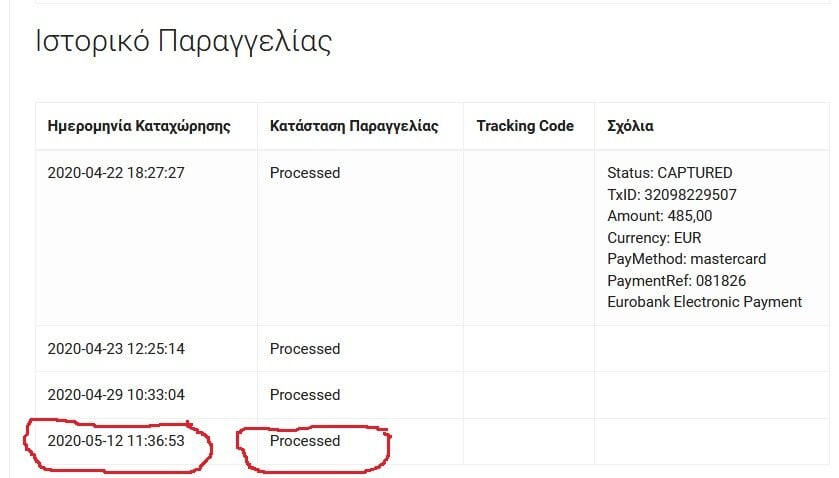Select the Κατάσταση Παραγγελίας column header
Image resolution: width=839 pixels, height=478 pixels.
coord(354,126)
